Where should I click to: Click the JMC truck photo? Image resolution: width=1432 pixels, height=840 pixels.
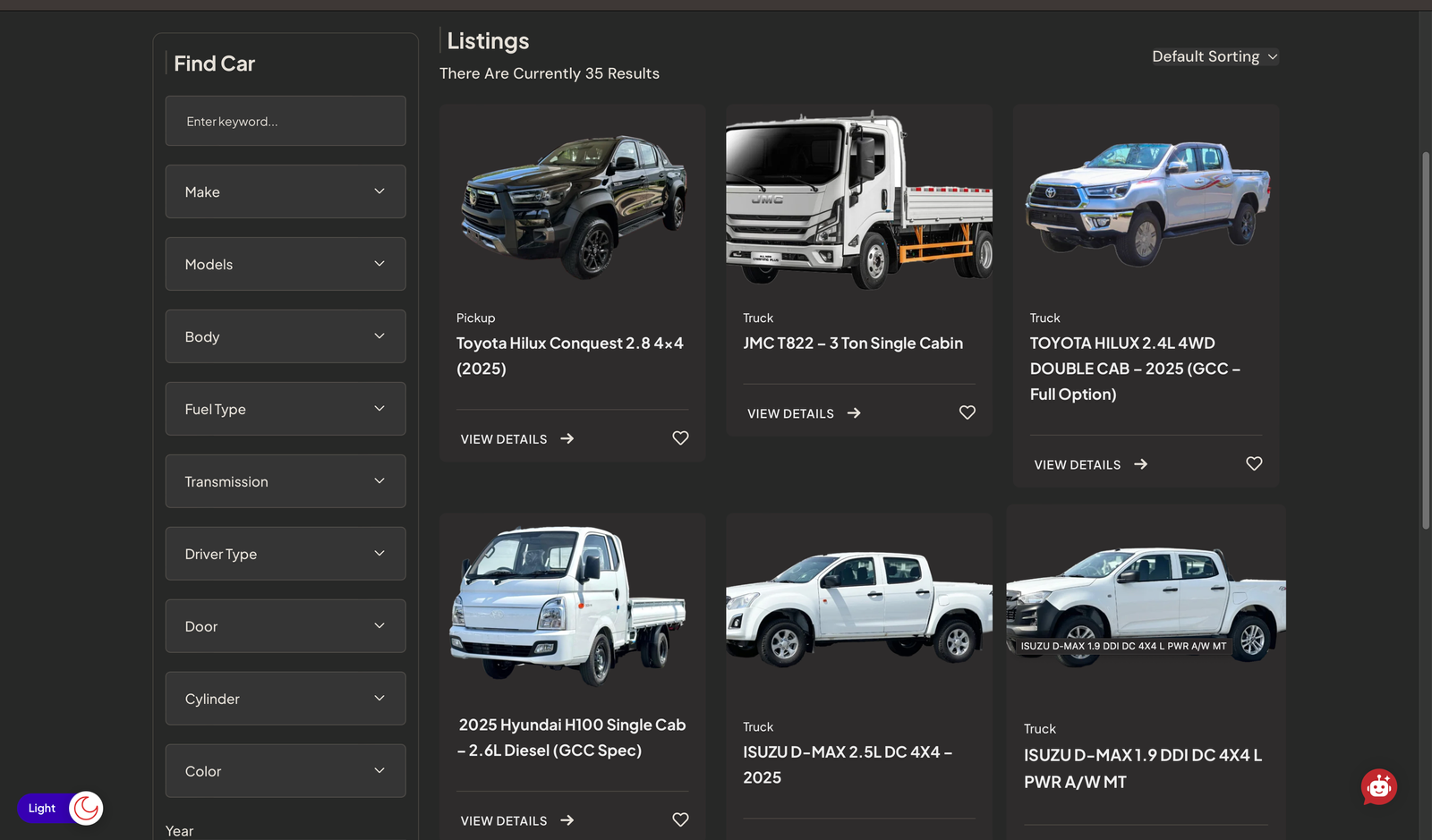pos(859,199)
